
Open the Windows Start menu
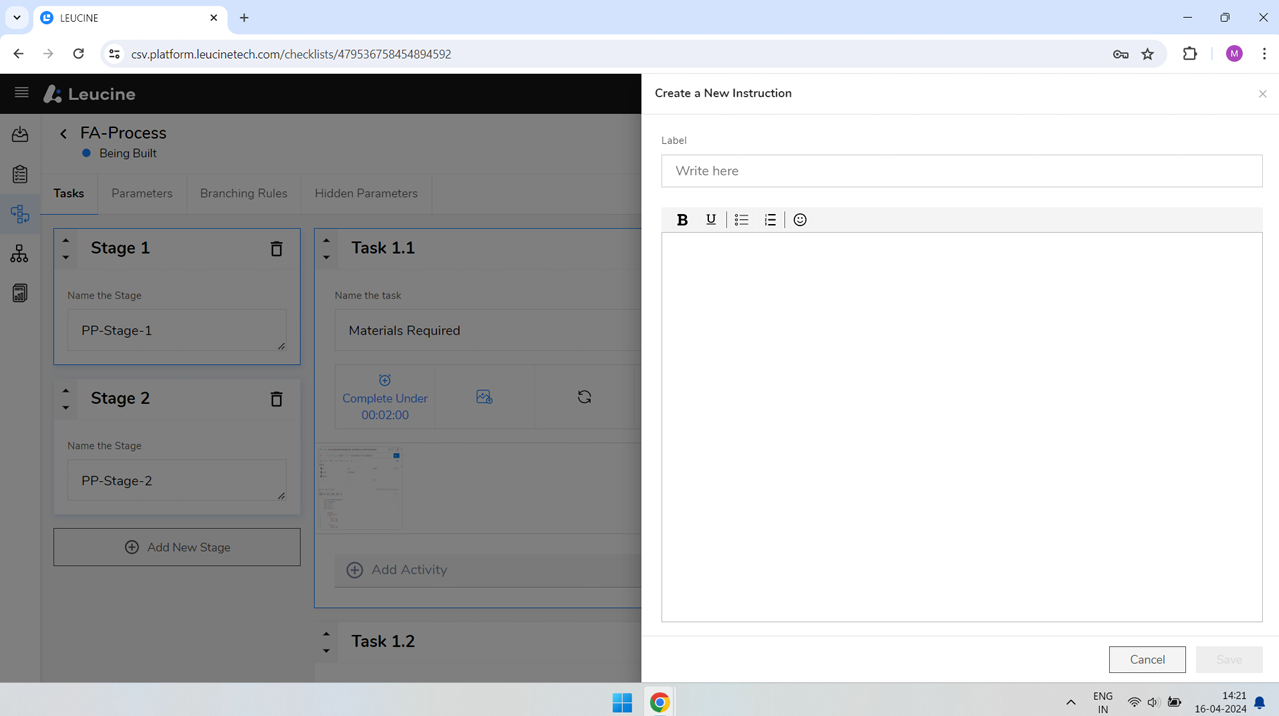[x=622, y=702]
